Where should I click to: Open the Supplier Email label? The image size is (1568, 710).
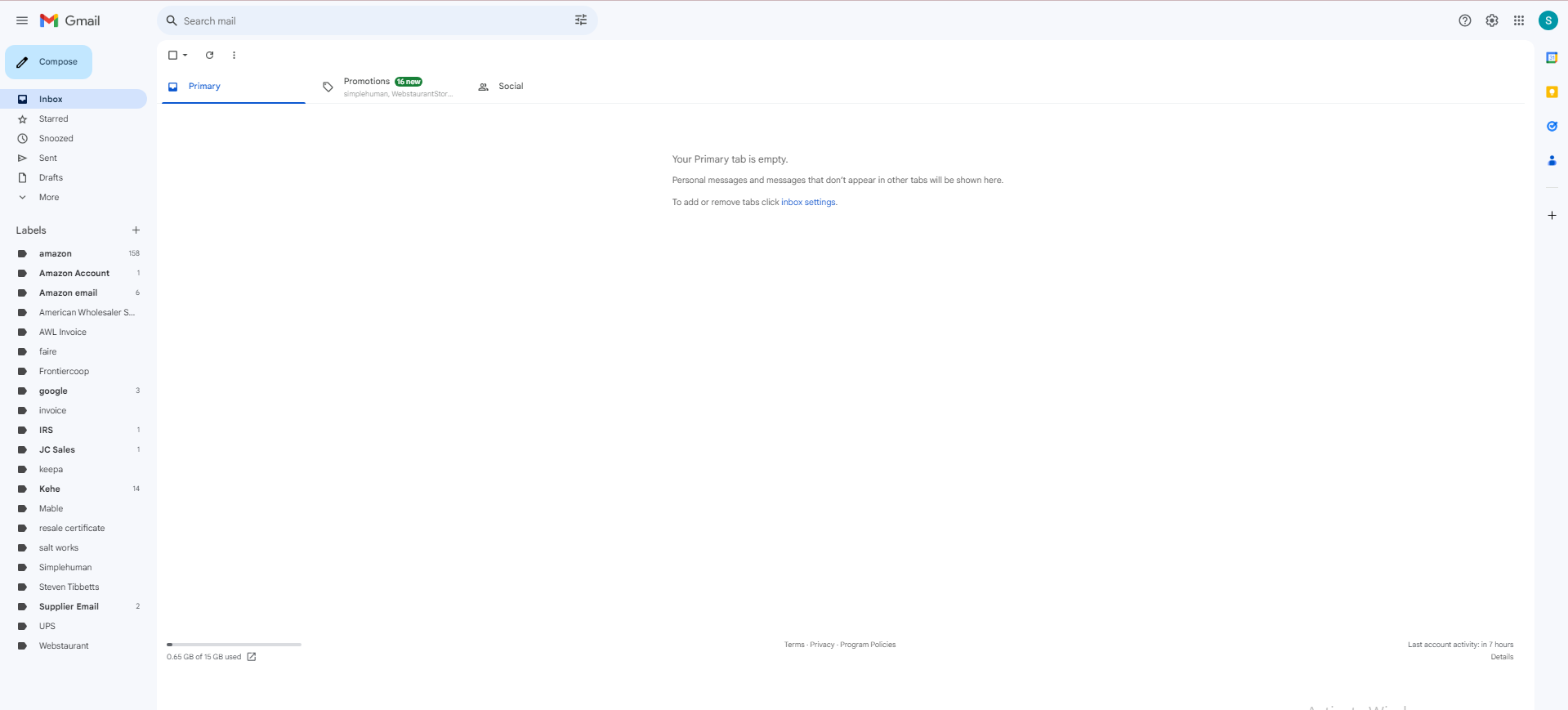[74, 606]
